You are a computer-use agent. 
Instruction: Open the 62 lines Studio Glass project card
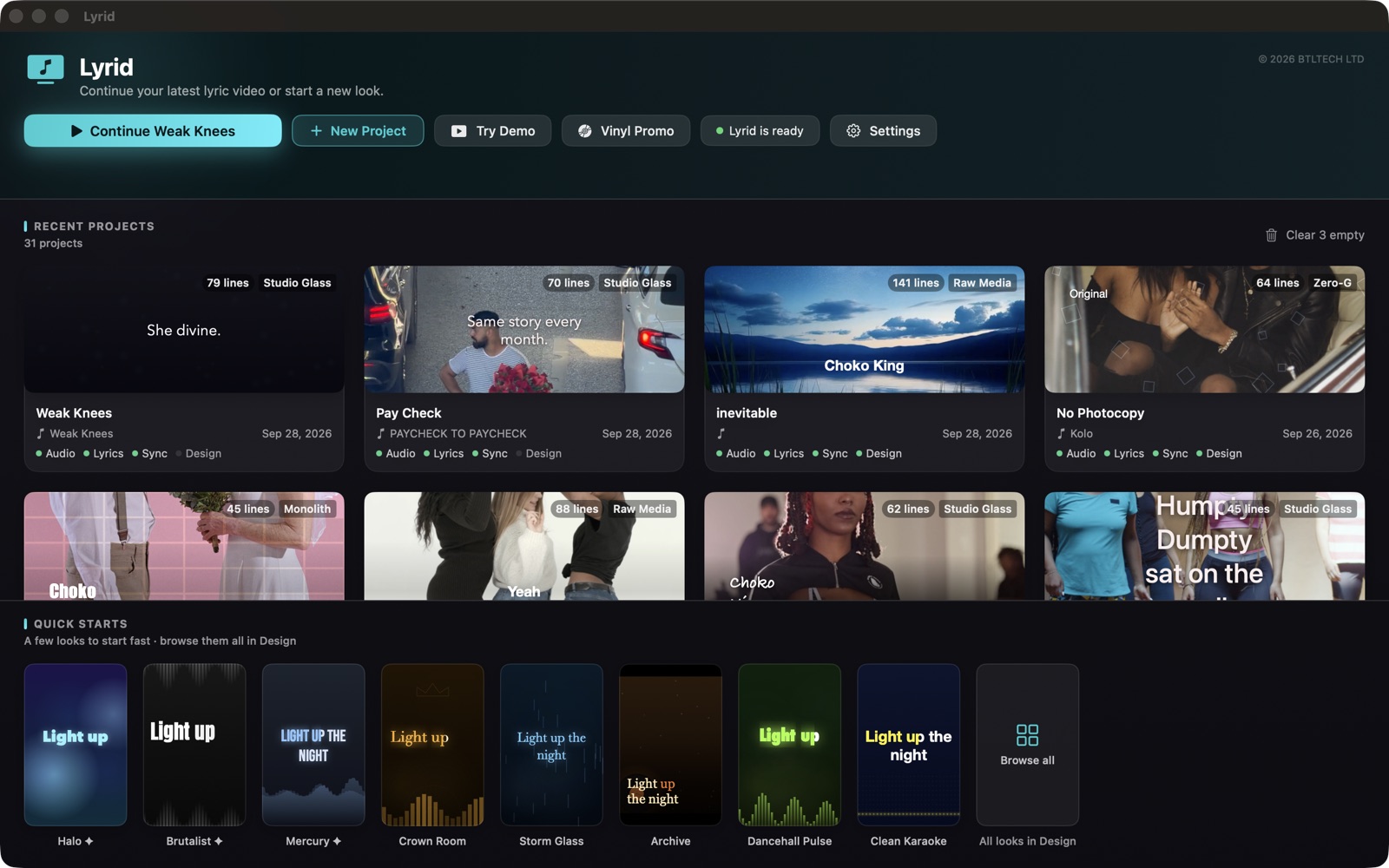click(865, 547)
